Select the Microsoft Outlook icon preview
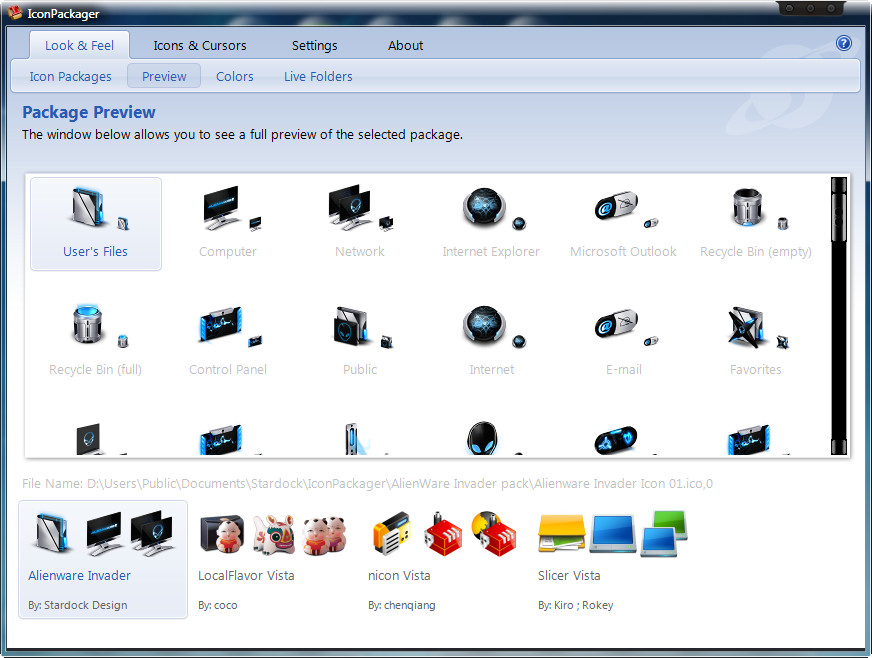 [623, 224]
